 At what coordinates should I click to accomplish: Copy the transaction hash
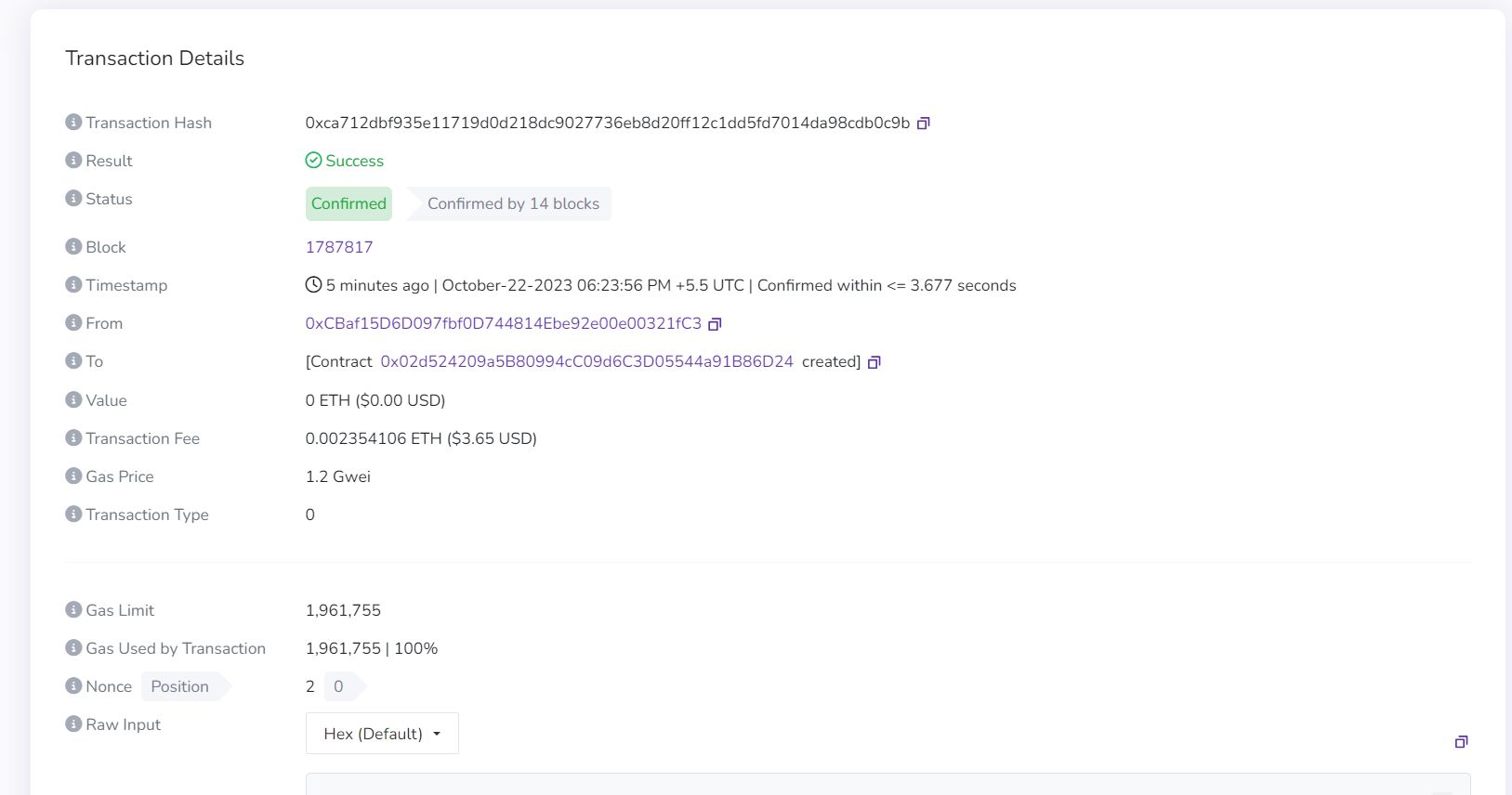coord(923,124)
